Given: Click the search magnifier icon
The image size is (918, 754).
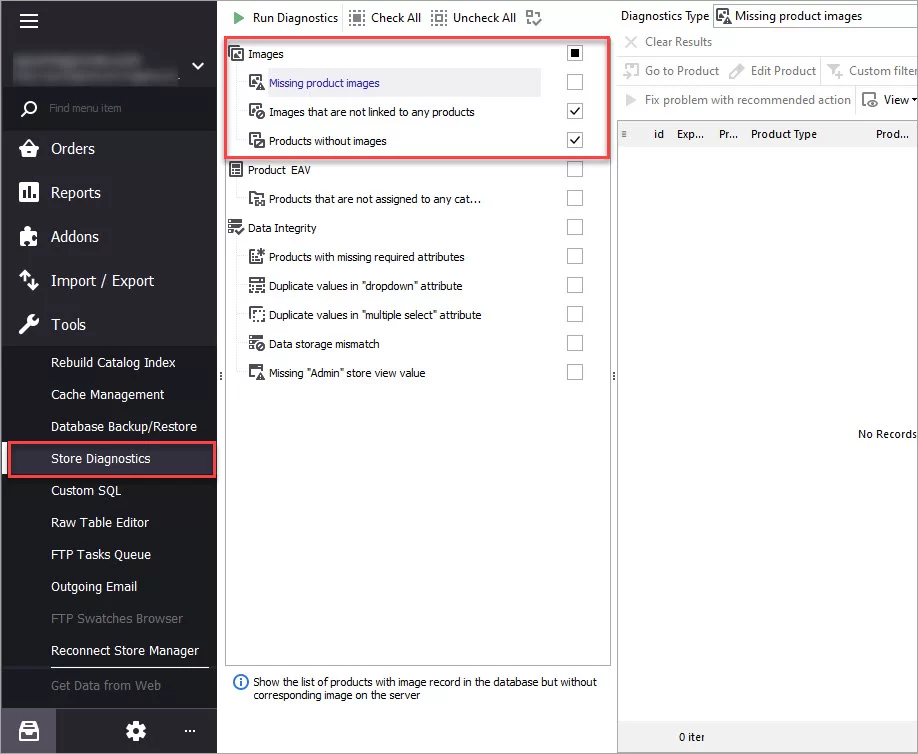Looking at the screenshot, I should [29, 108].
